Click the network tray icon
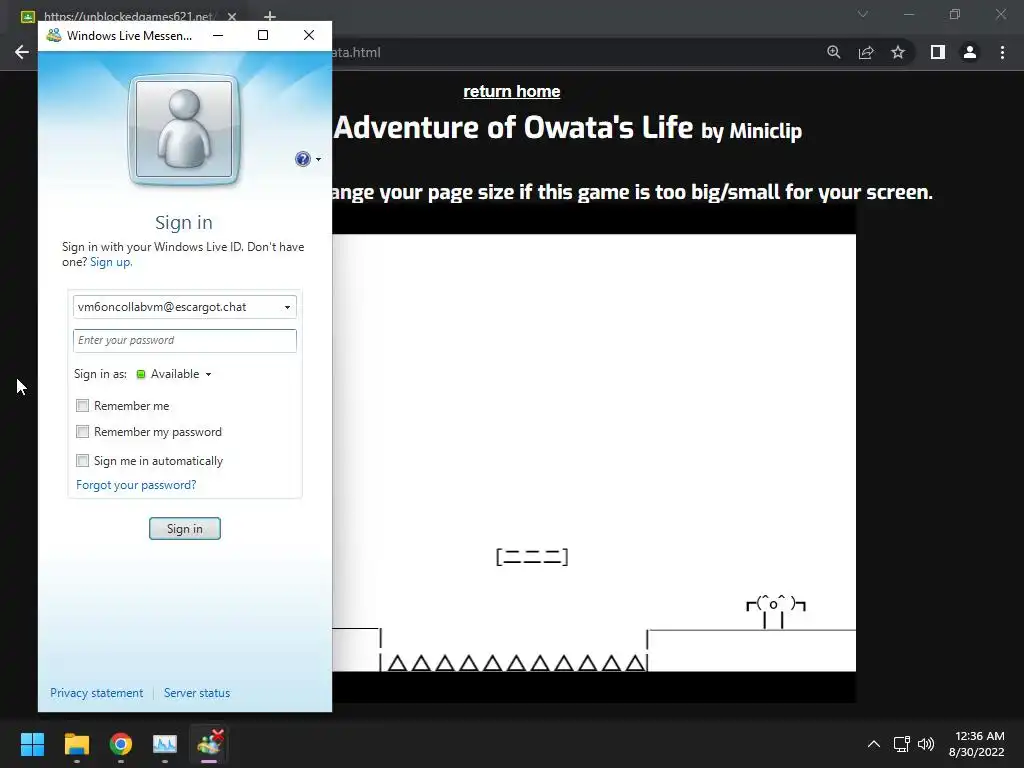This screenshot has height=768, width=1024. pyautogui.click(x=902, y=744)
